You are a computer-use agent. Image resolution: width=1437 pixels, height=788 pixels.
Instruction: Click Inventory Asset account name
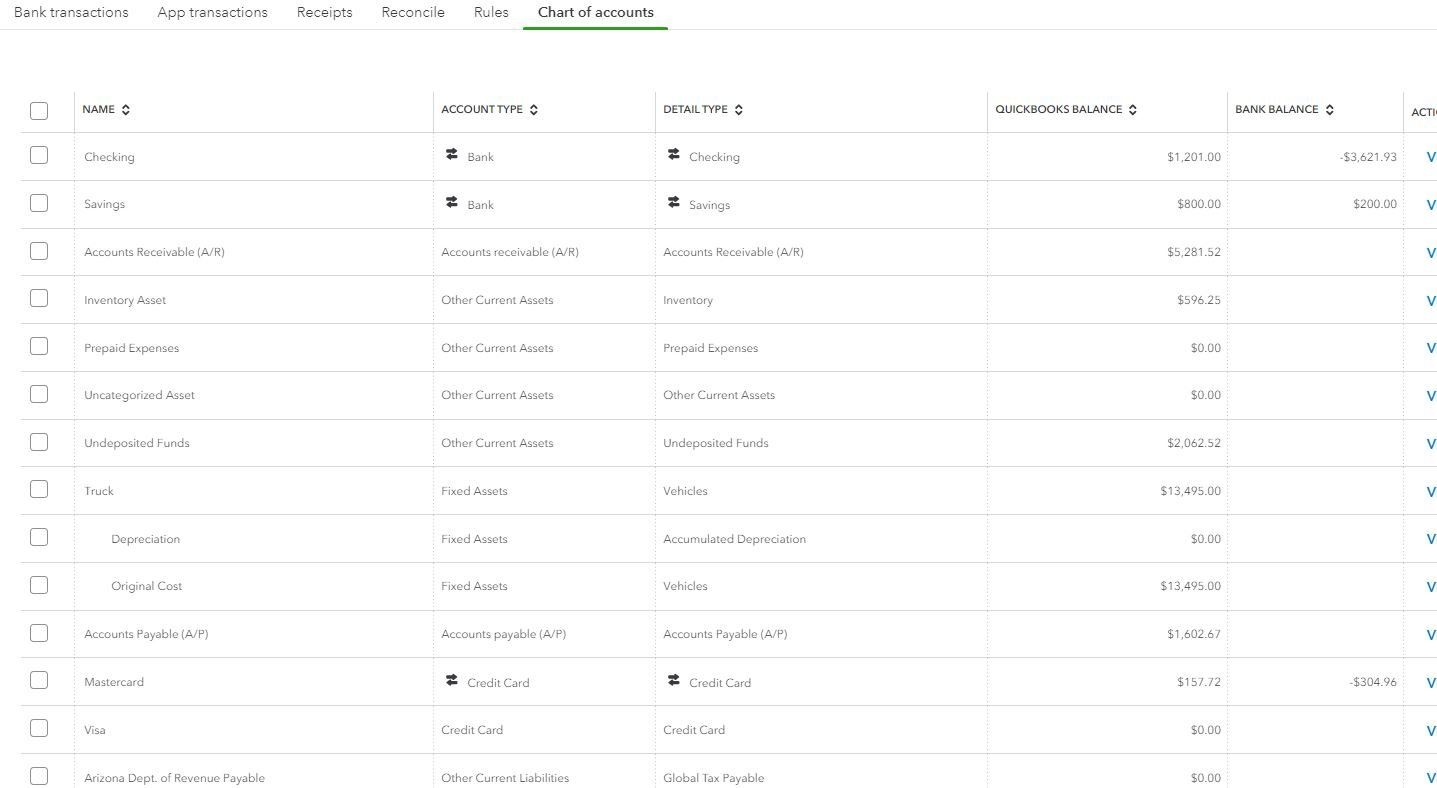(x=125, y=300)
